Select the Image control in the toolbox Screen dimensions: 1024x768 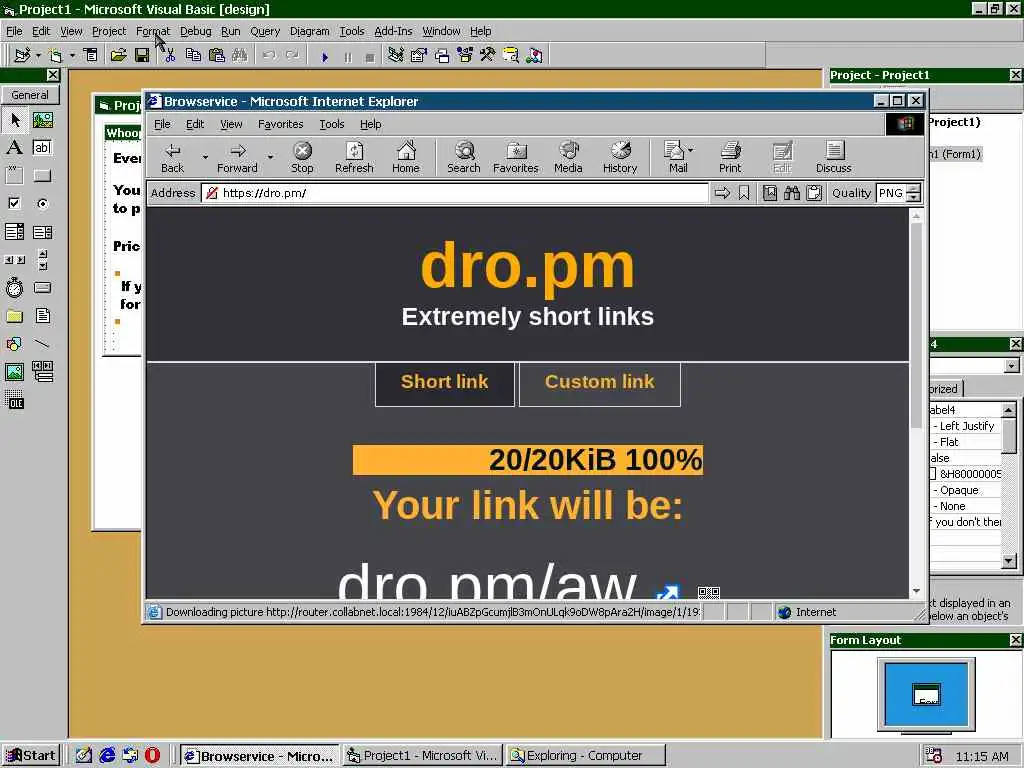14,372
